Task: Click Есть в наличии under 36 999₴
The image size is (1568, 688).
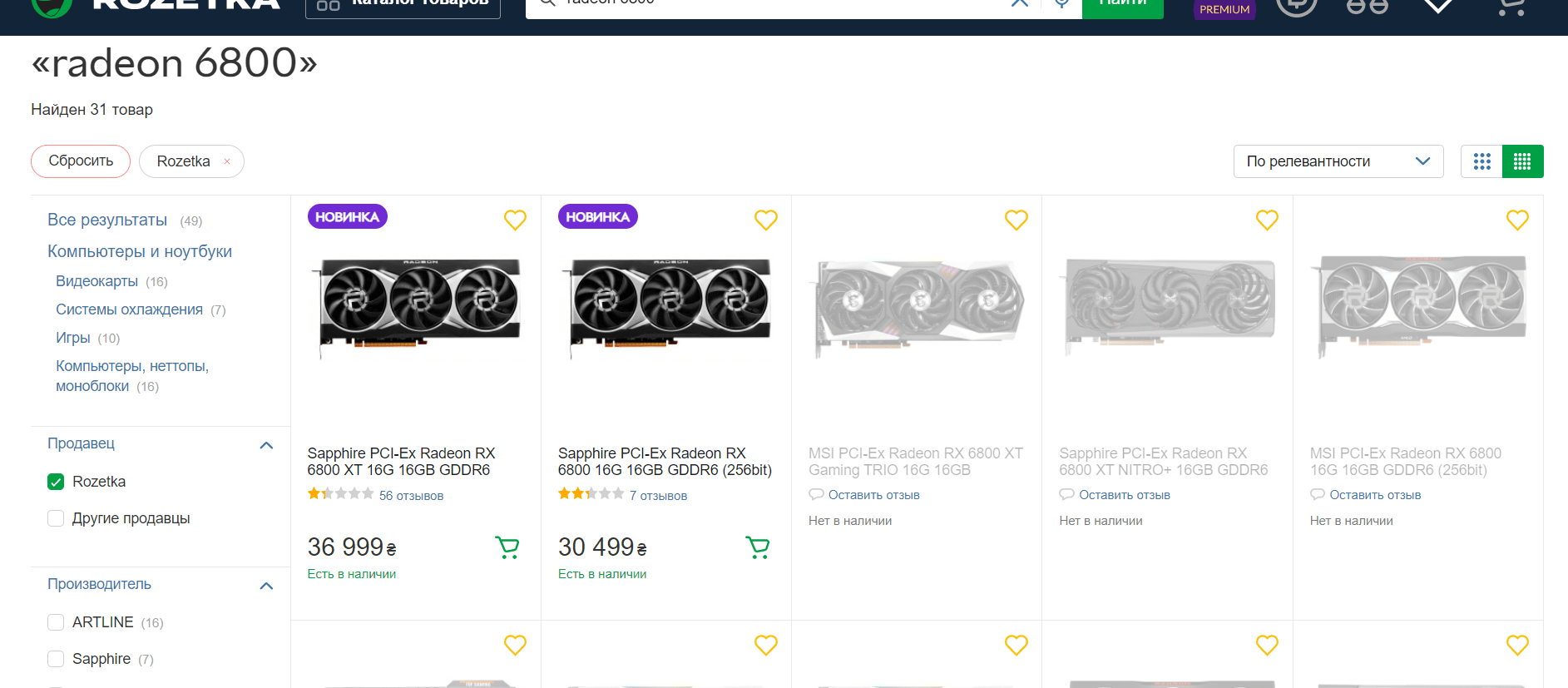Action: pos(352,574)
